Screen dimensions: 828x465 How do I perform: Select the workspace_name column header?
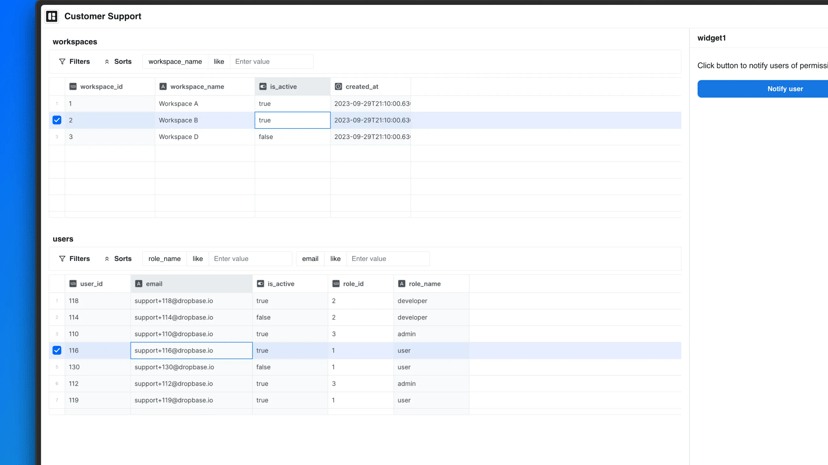pyautogui.click(x=205, y=87)
